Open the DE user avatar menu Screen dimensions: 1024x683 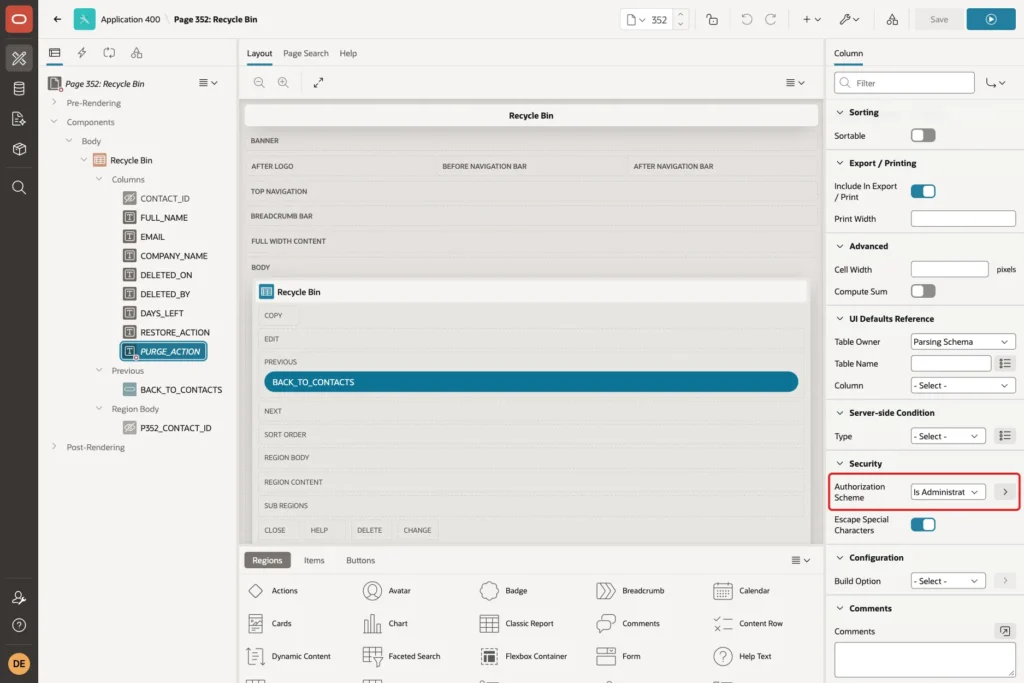[19, 663]
